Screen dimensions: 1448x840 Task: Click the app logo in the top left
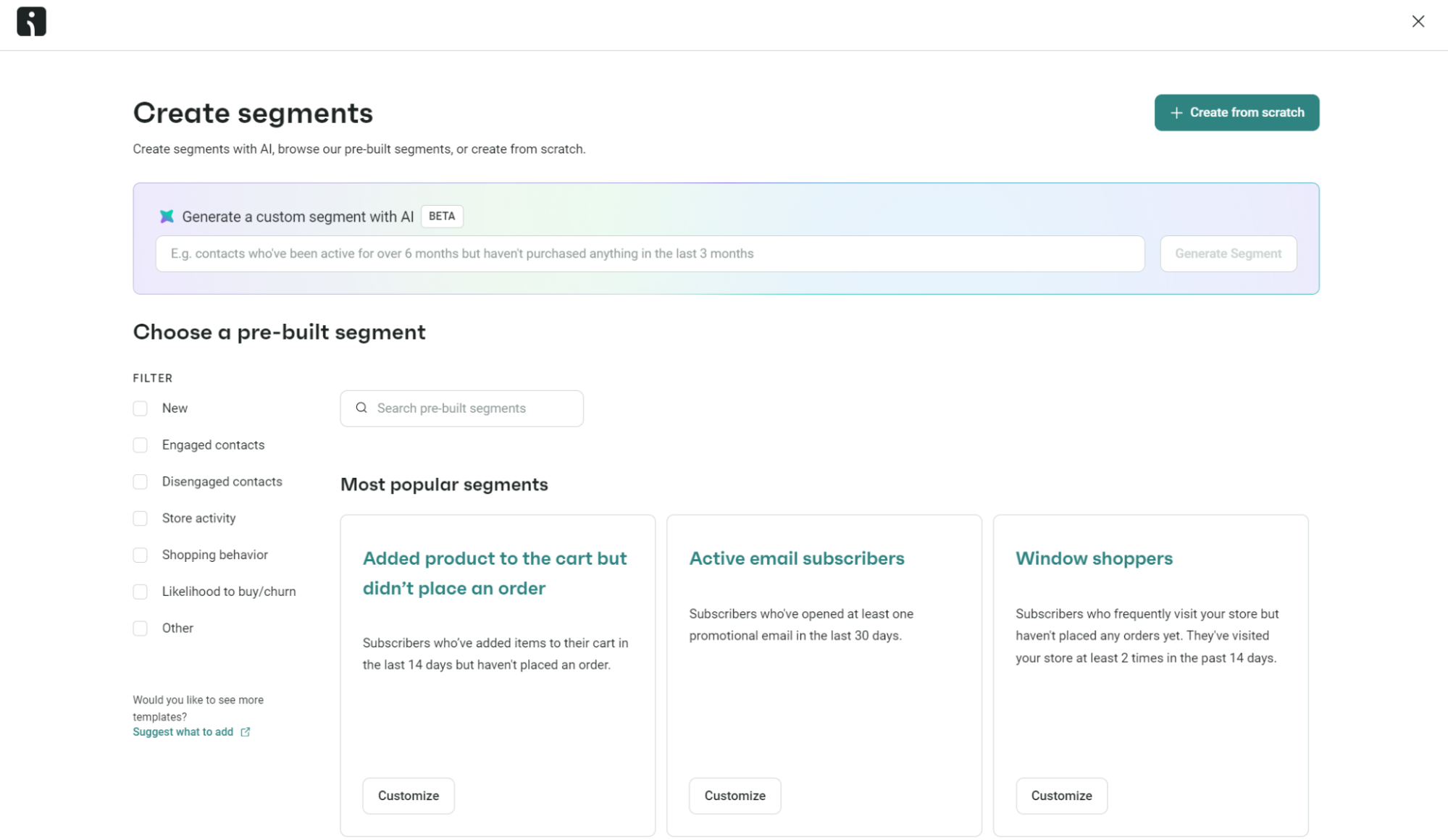[x=30, y=21]
